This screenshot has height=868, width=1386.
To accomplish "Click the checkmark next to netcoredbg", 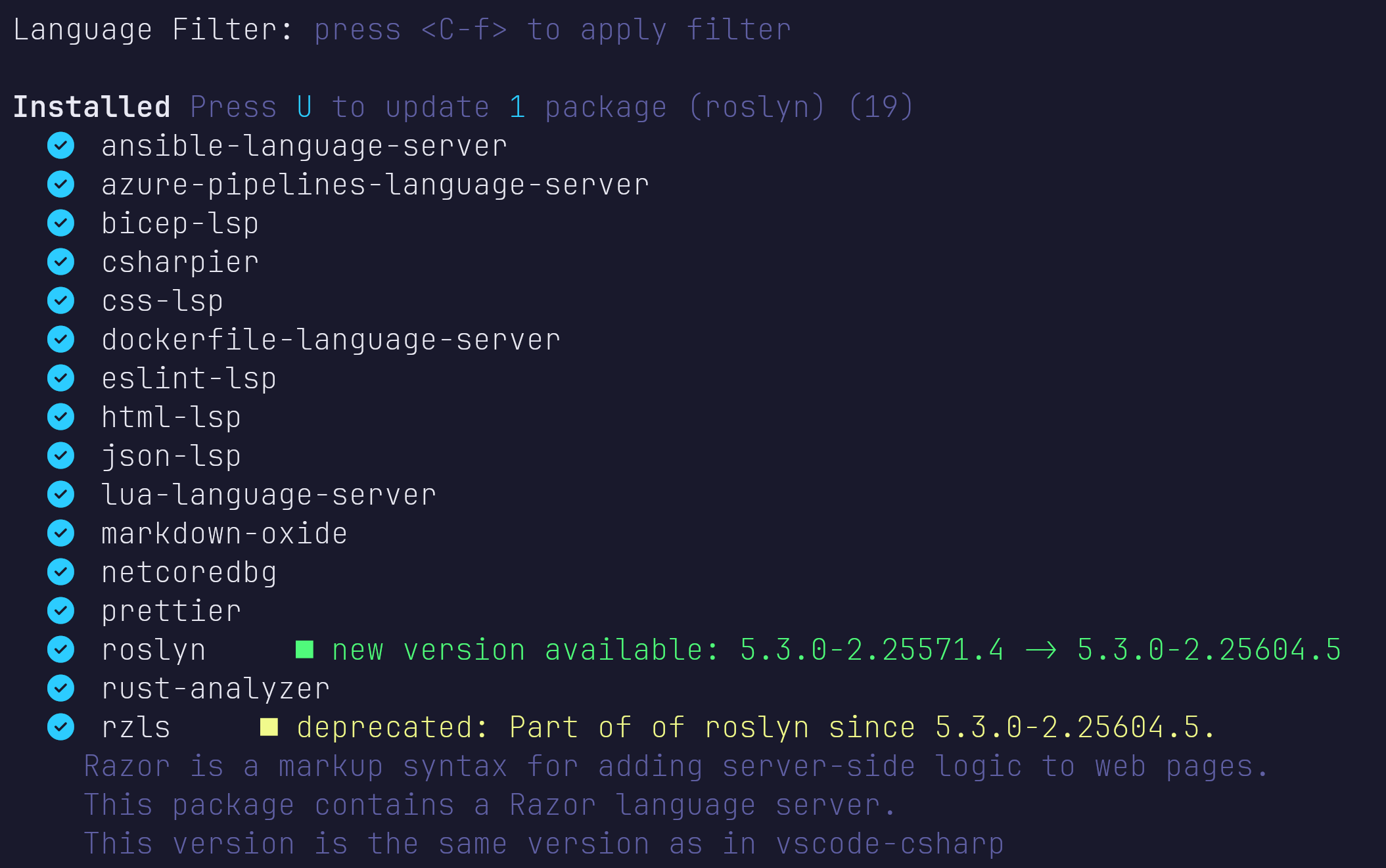I will point(61,572).
